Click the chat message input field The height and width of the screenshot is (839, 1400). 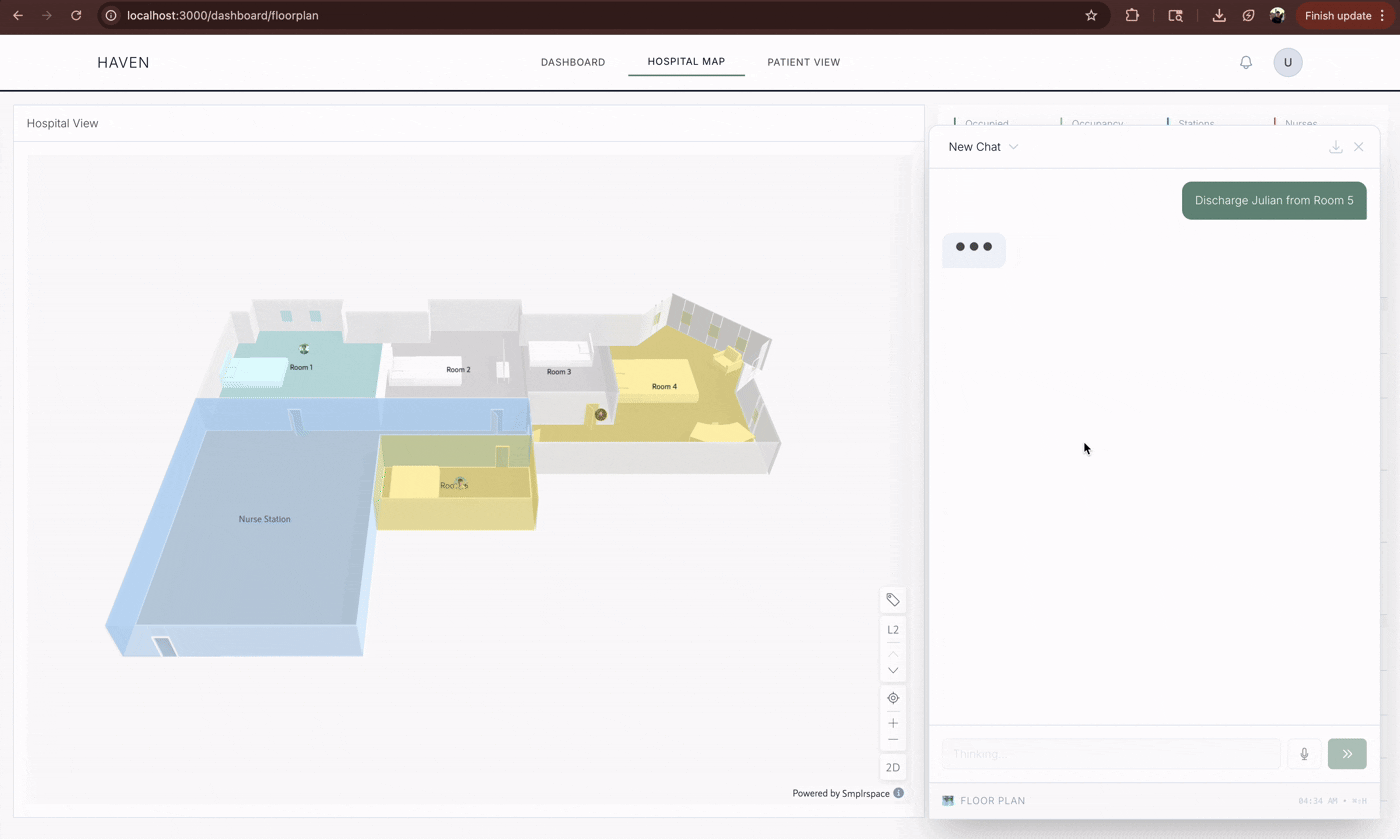1110,754
